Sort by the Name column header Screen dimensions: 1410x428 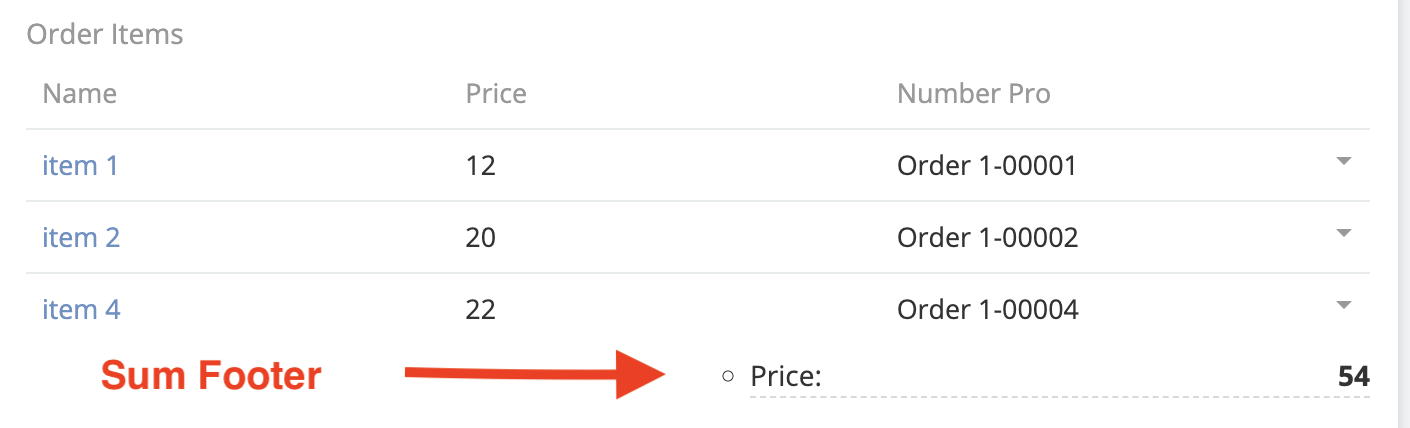pyautogui.click(x=80, y=94)
